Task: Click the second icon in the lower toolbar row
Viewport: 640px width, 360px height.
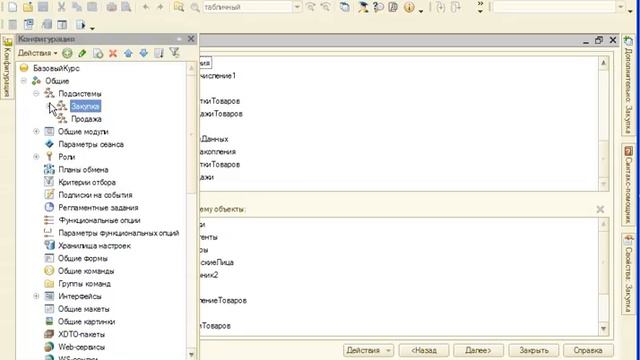Action: pyautogui.click(x=29, y=25)
